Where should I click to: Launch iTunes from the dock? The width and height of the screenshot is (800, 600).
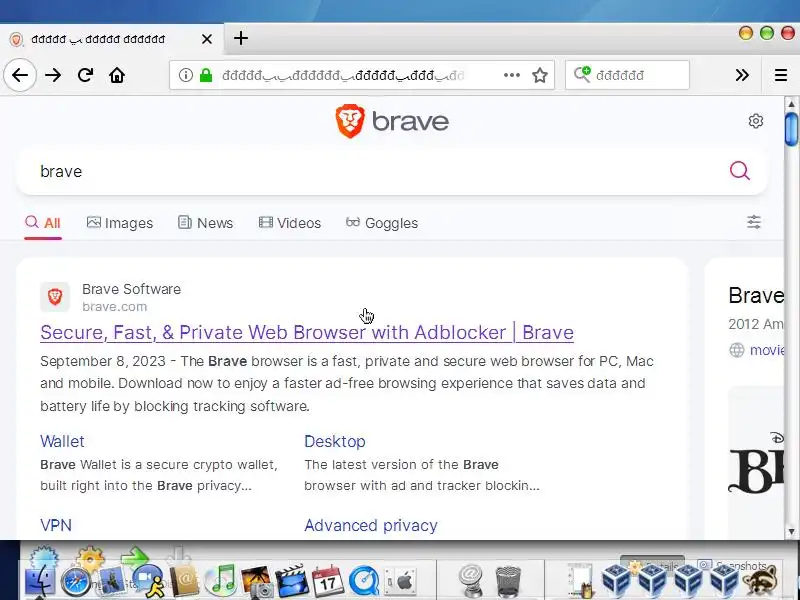pos(220,581)
